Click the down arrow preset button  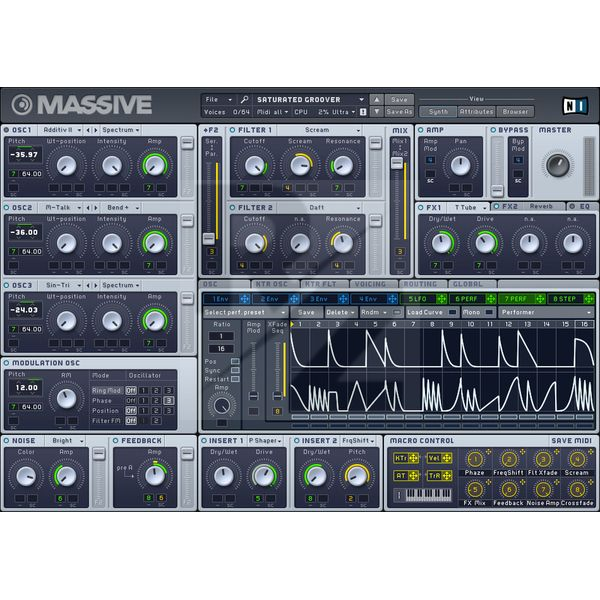tap(377, 112)
